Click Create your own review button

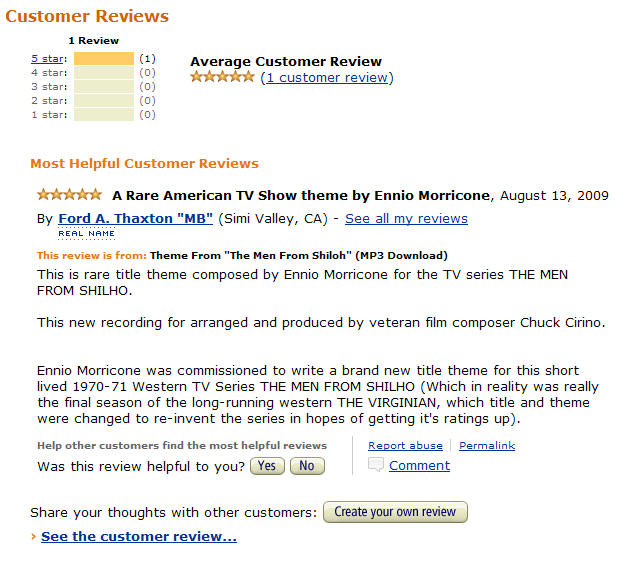click(395, 512)
